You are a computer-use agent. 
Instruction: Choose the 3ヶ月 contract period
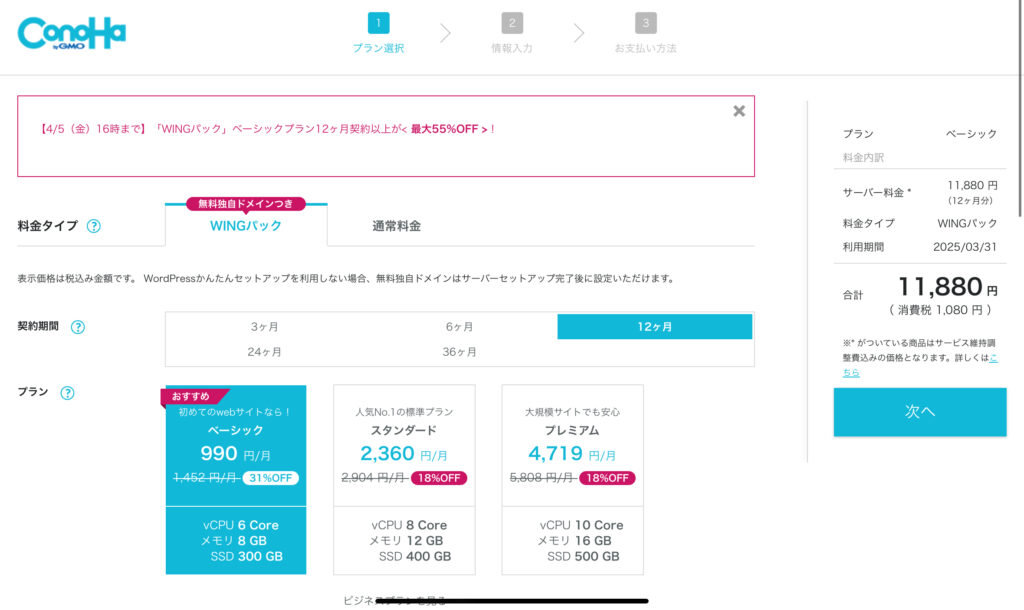coord(264,327)
